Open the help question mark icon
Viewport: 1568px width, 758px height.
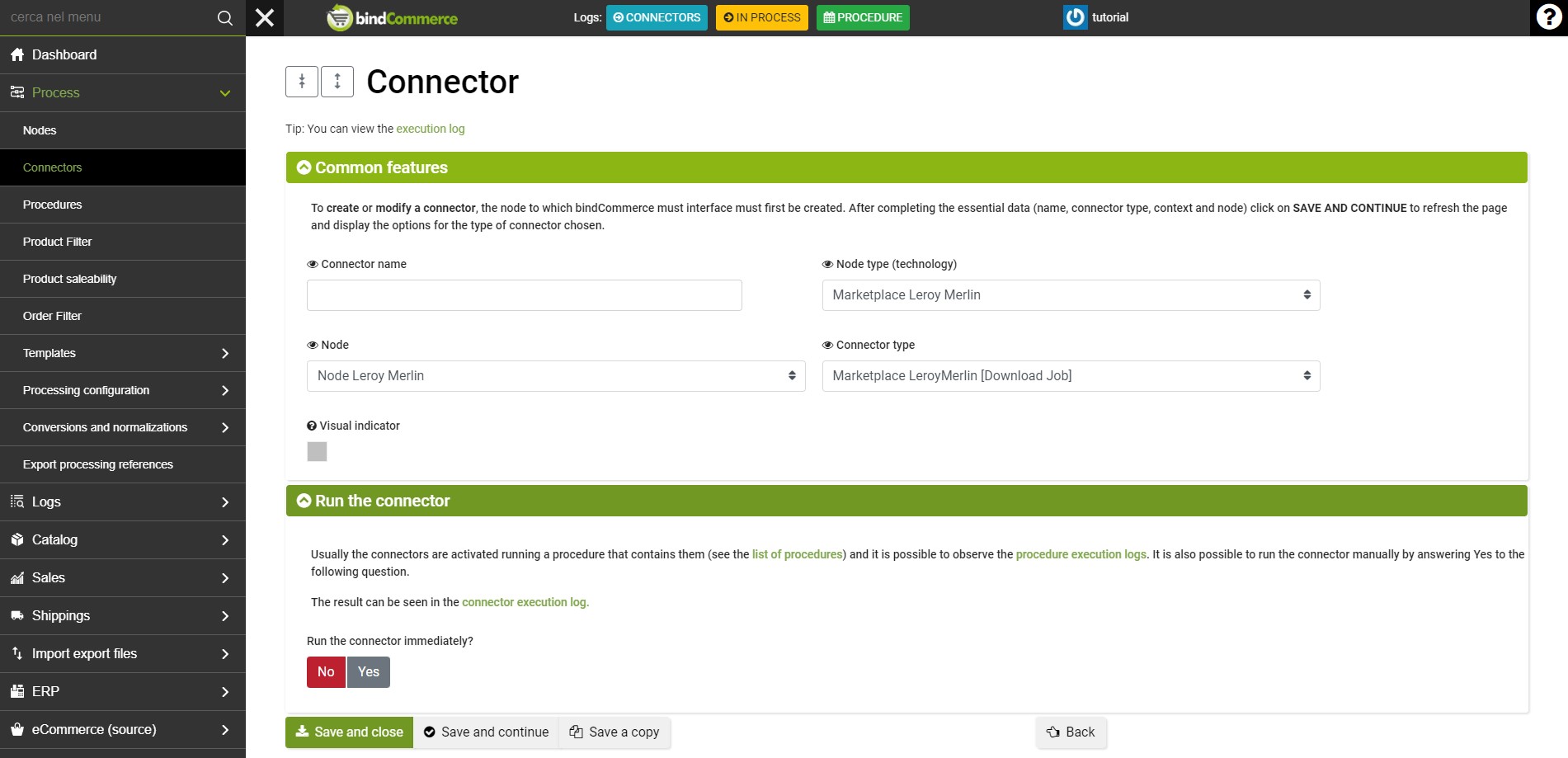(1549, 17)
